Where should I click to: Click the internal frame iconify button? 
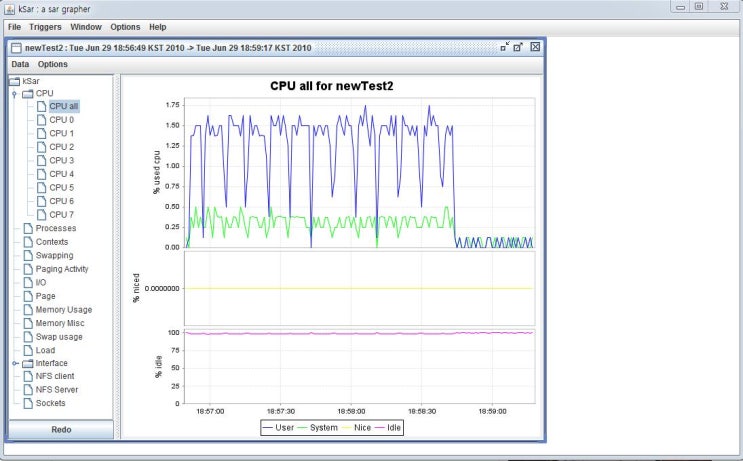point(505,47)
